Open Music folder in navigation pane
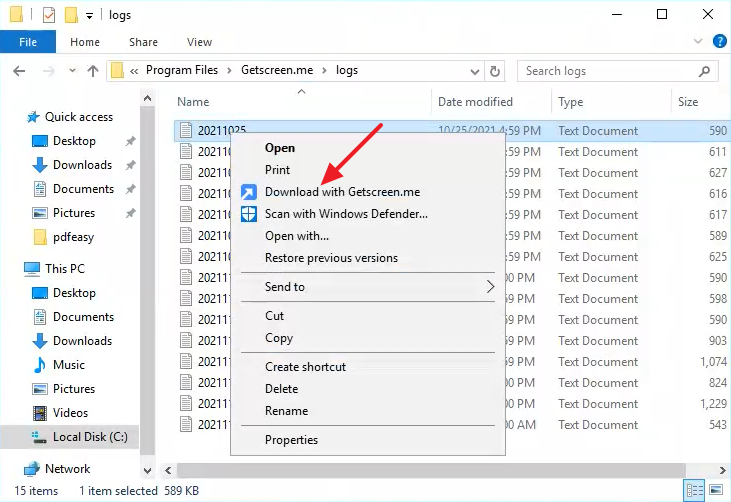This screenshot has height=502, width=731. click(69, 365)
